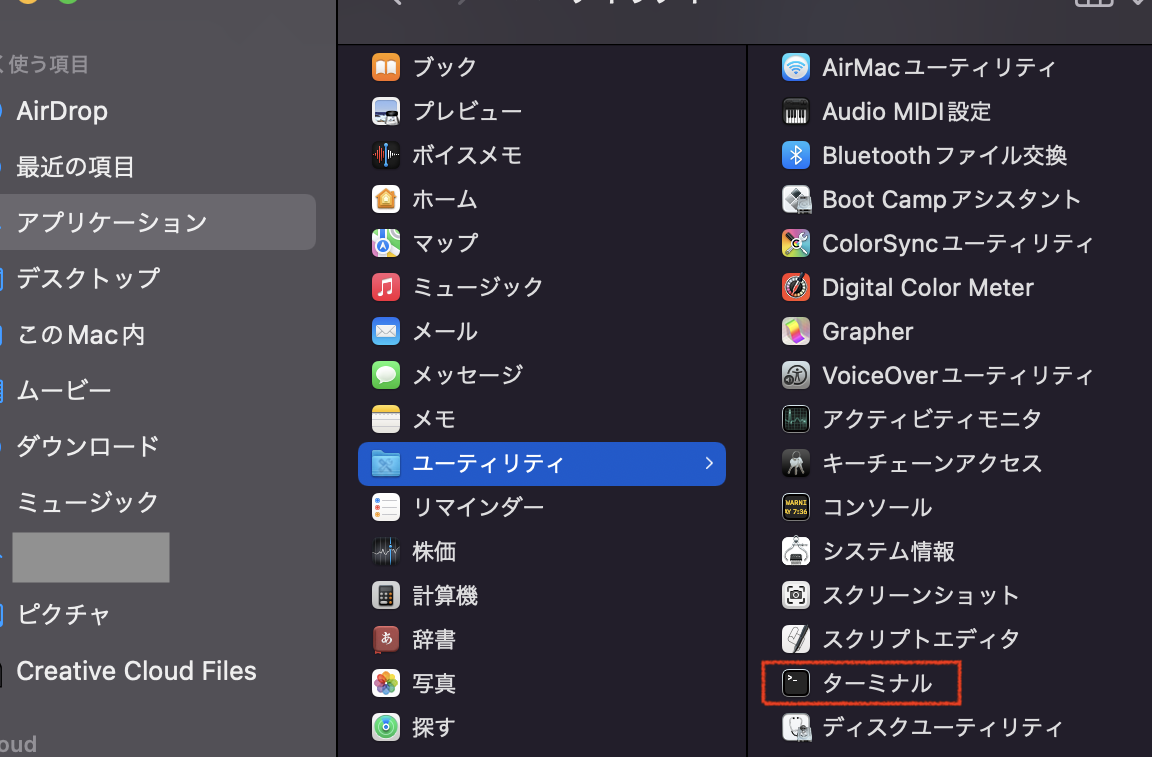Select the スクリプトエディタ text label
Viewport: 1152px width, 757px height.
click(921, 639)
